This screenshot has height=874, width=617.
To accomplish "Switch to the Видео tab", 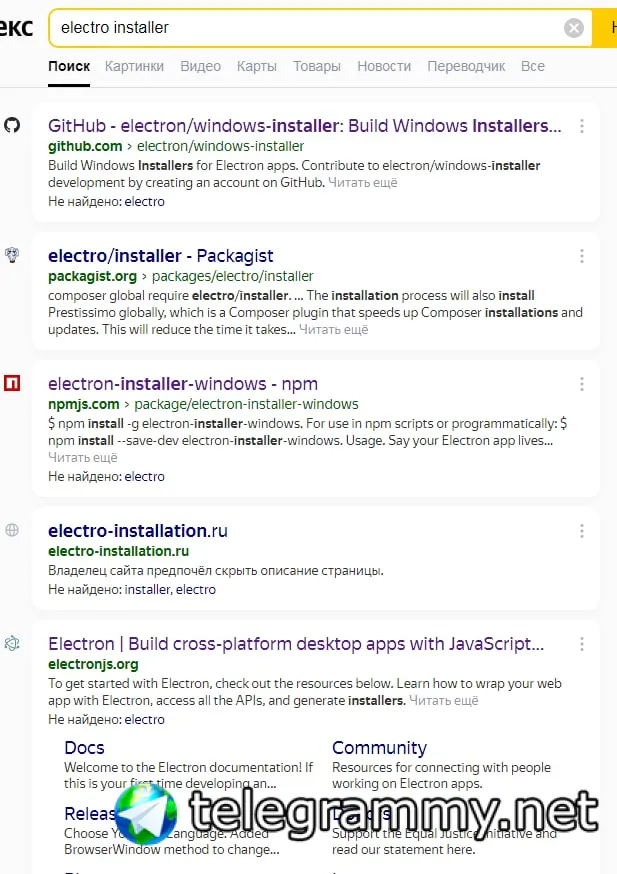I will (200, 66).
